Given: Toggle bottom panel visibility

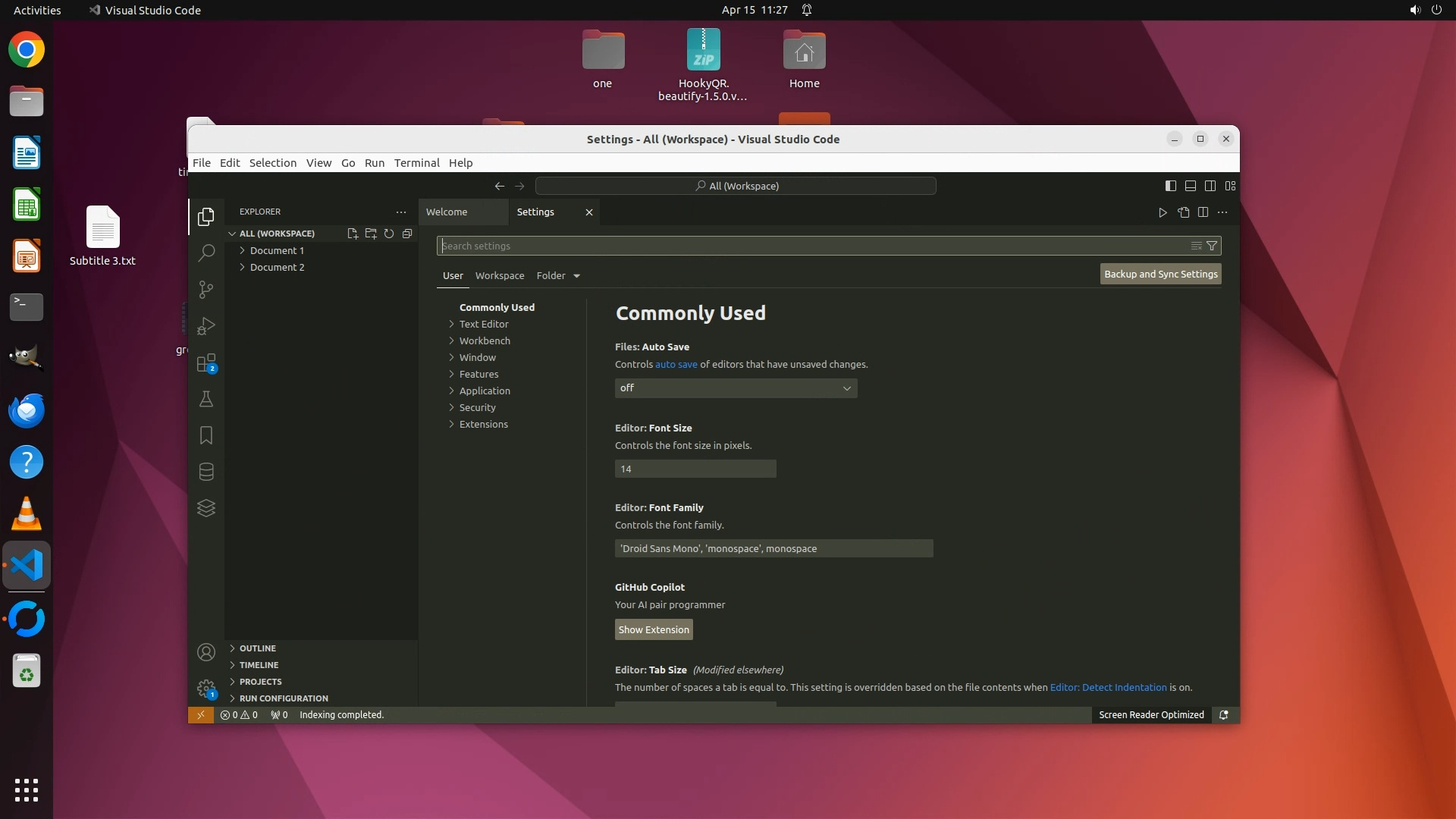Looking at the screenshot, I should (x=1191, y=186).
